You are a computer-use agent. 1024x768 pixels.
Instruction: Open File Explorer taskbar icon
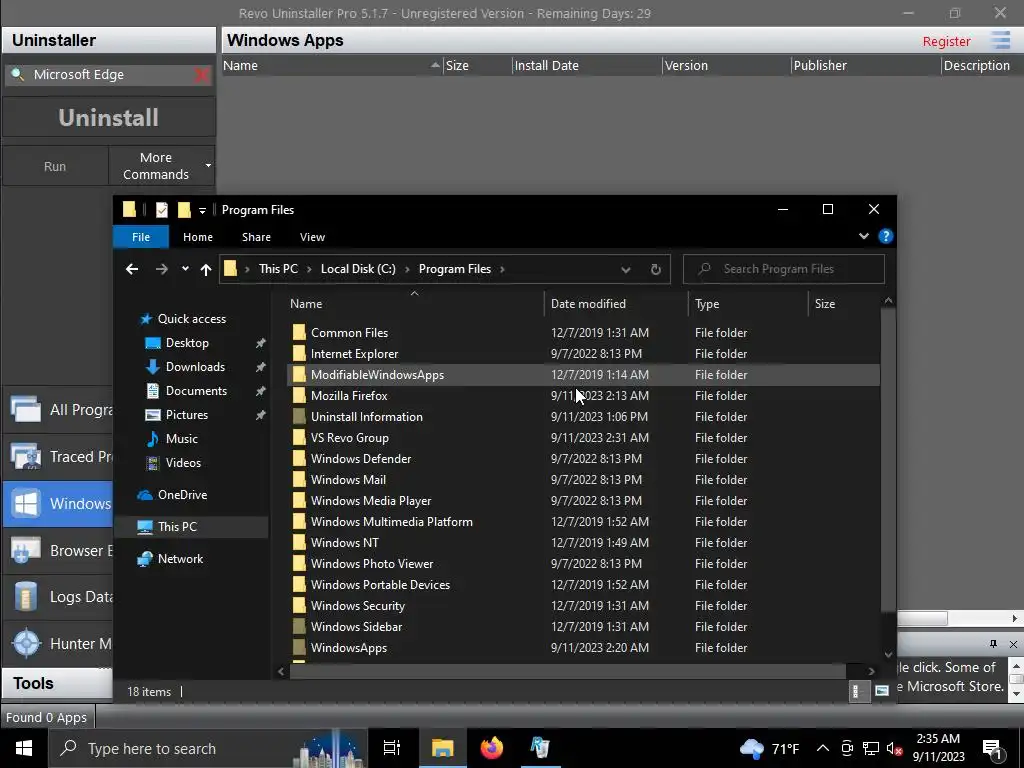pyautogui.click(x=442, y=748)
